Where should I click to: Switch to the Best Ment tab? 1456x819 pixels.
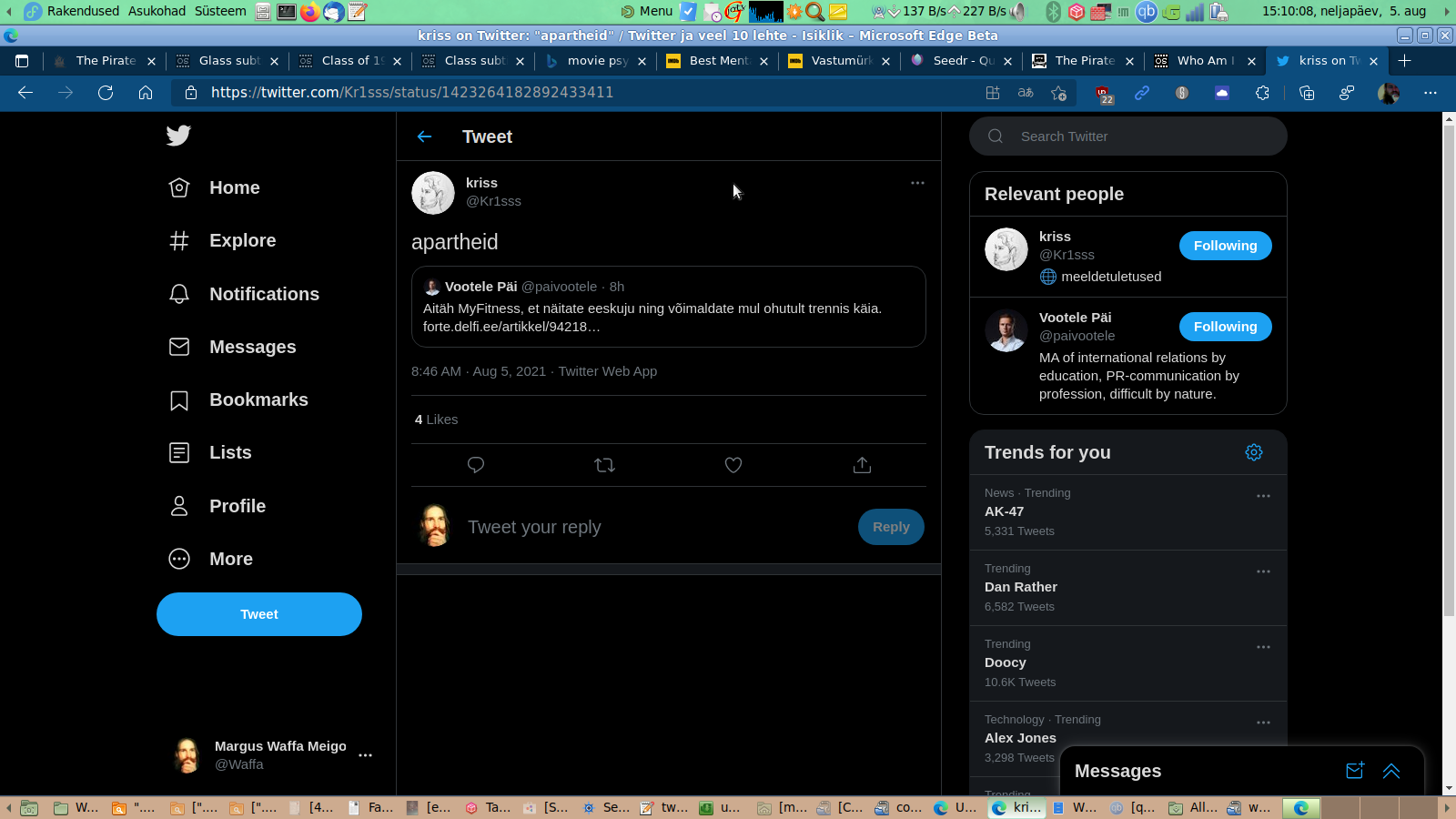tap(717, 61)
